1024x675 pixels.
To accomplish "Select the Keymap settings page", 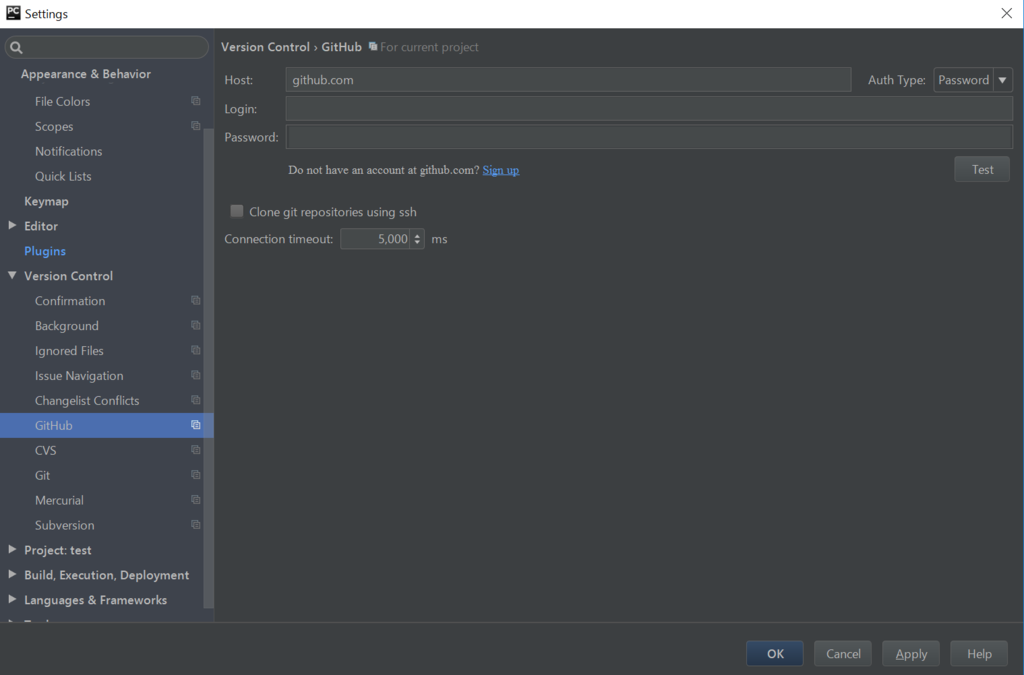I will pyautogui.click(x=46, y=201).
